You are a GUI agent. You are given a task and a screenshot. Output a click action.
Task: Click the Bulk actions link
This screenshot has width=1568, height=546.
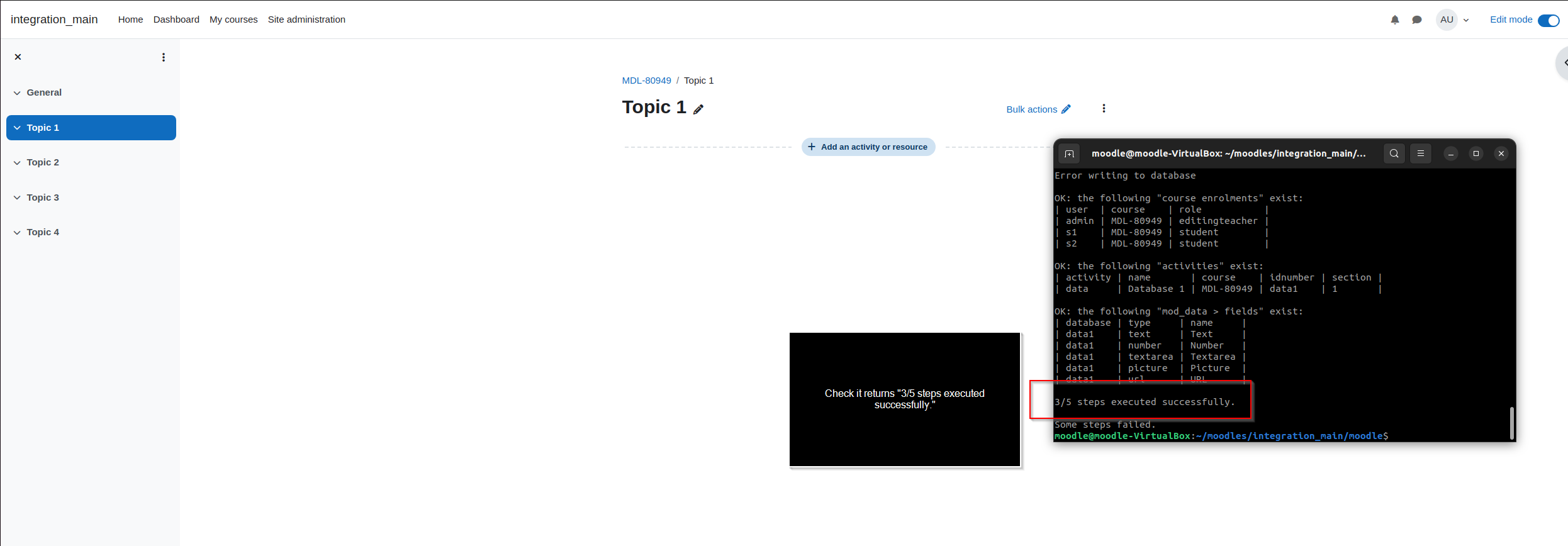coord(1038,109)
